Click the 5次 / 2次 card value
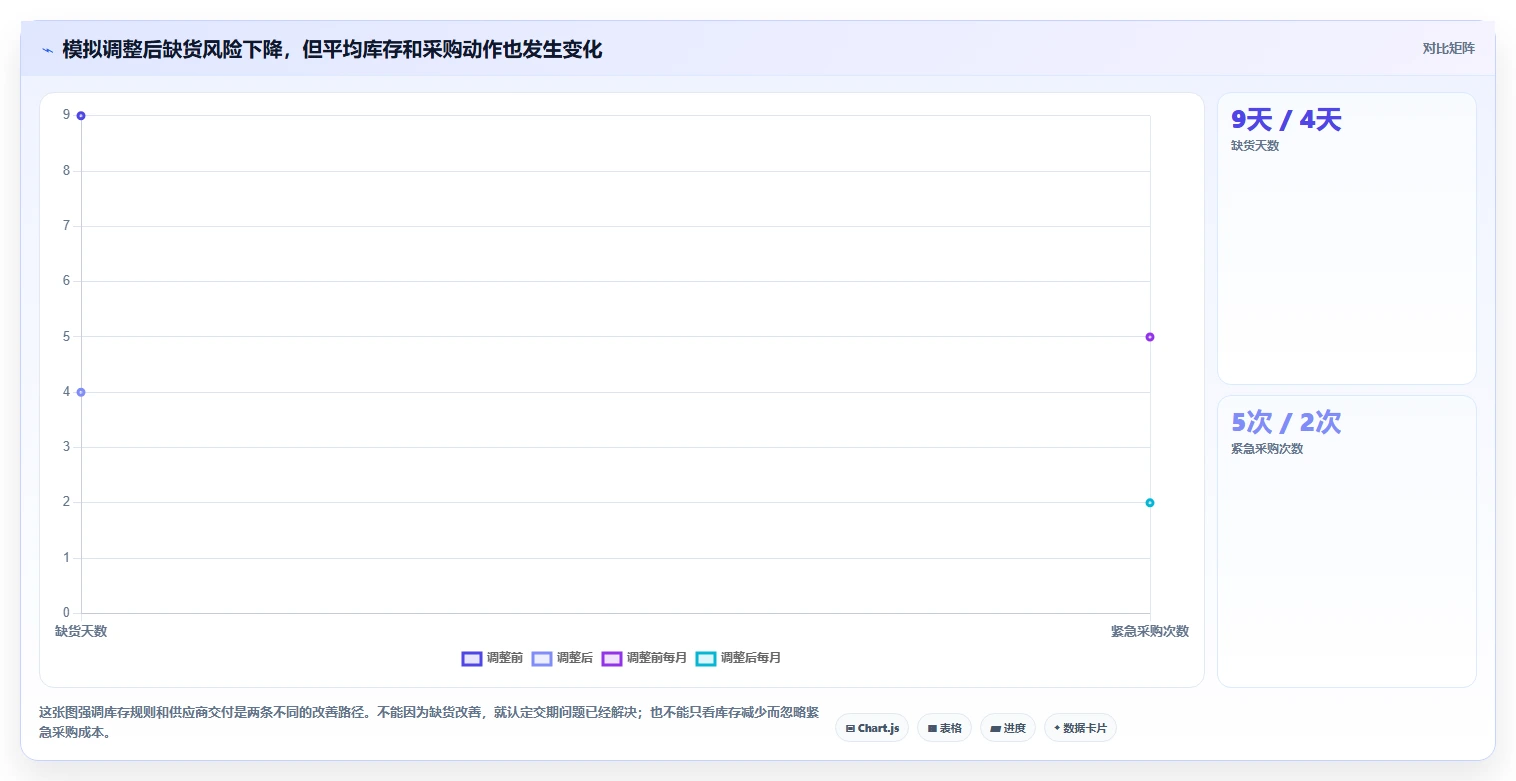The height and width of the screenshot is (781, 1516). (x=1286, y=423)
